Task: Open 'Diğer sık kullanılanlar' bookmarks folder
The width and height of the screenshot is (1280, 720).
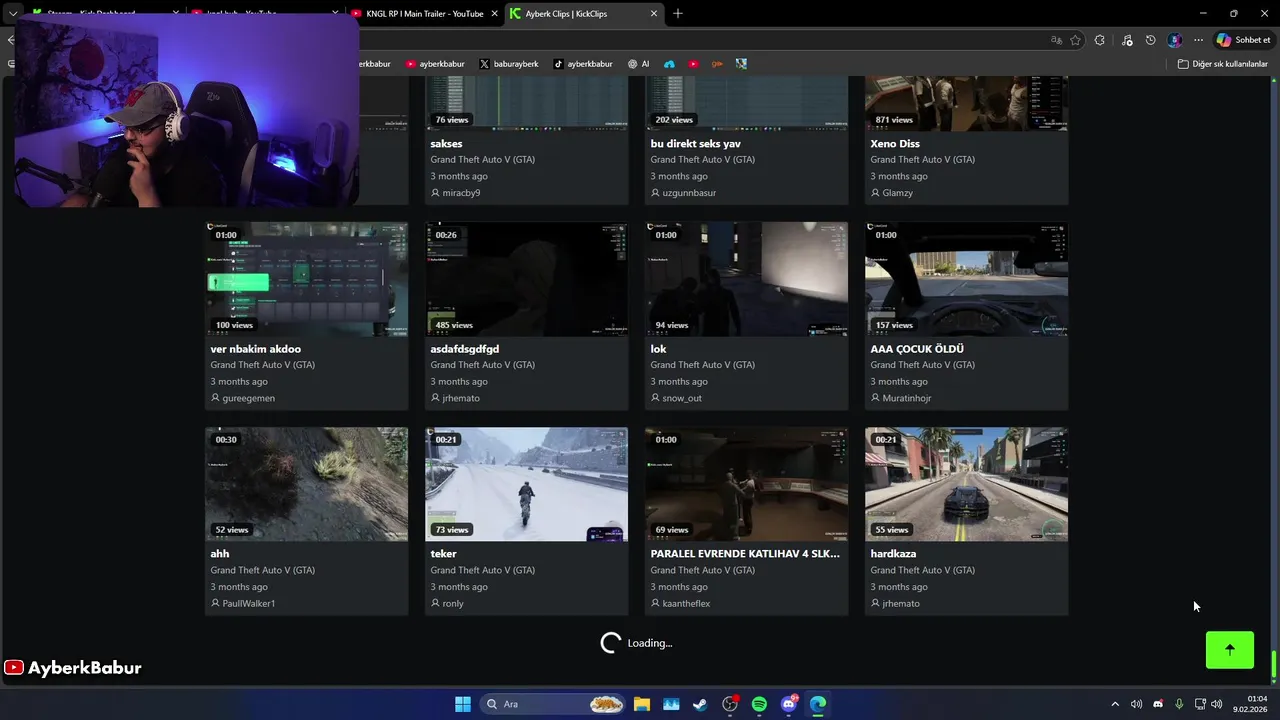Action: (x=1222, y=64)
